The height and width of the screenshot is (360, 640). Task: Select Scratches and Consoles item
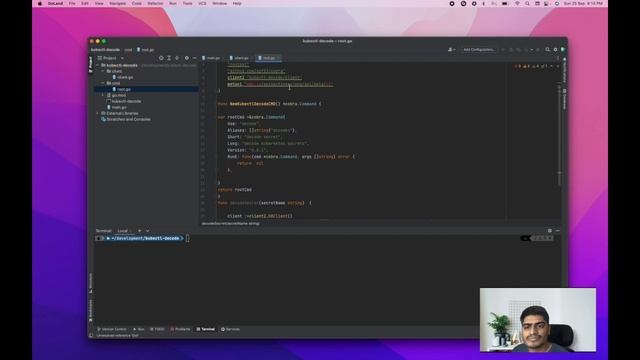click(x=126, y=119)
